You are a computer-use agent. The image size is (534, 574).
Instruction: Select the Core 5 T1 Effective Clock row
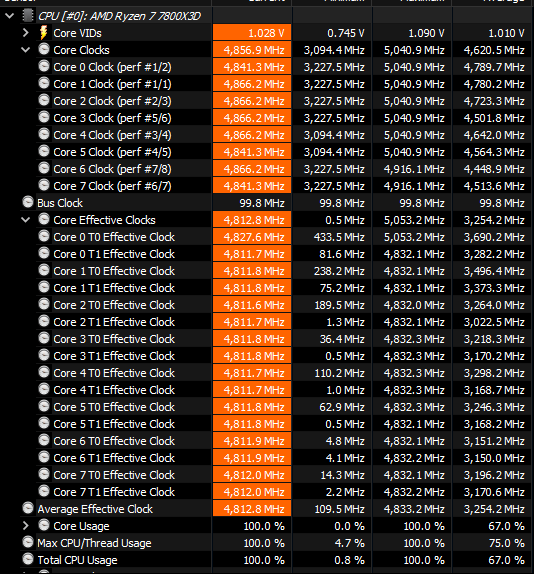pyautogui.click(x=114, y=424)
